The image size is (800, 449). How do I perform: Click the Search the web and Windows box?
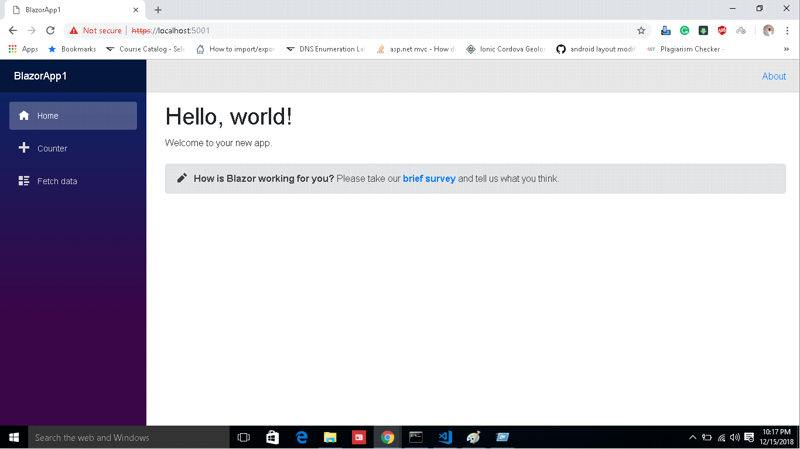click(129, 437)
